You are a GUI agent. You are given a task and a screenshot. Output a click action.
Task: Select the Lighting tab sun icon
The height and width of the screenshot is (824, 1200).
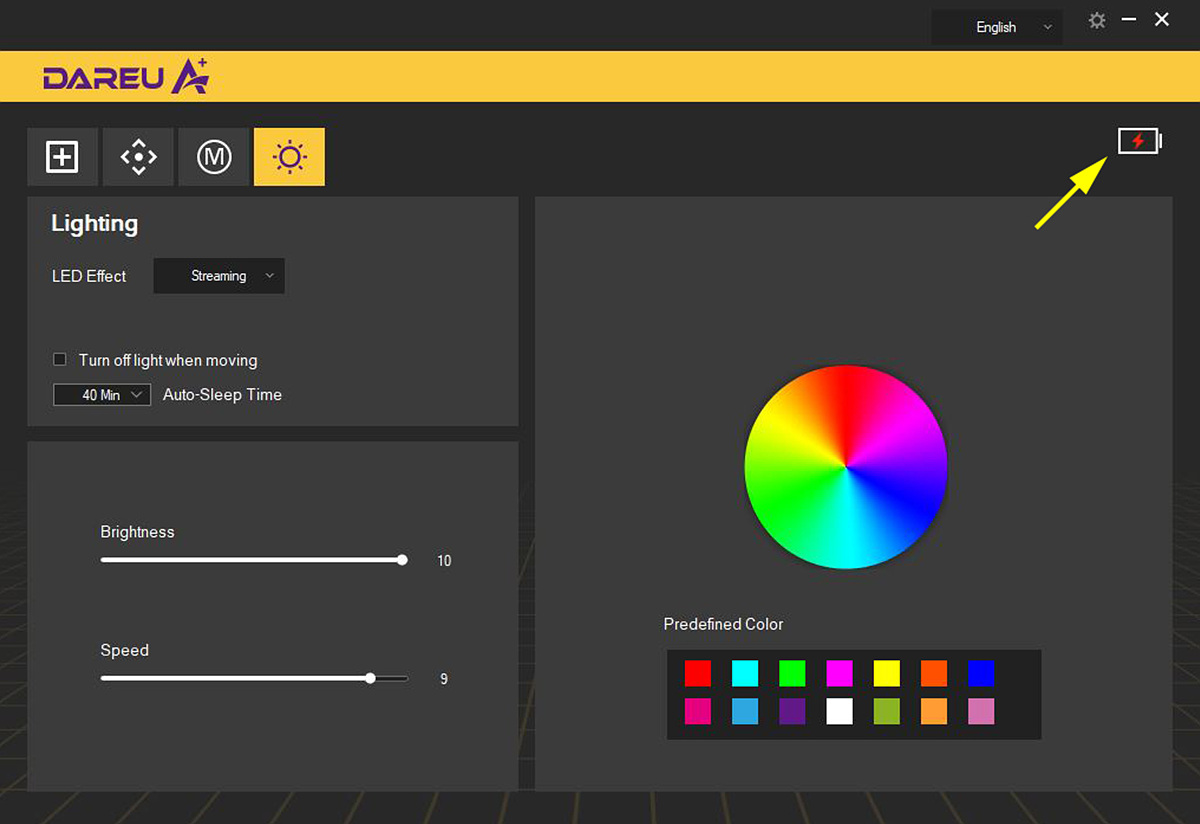coord(289,157)
